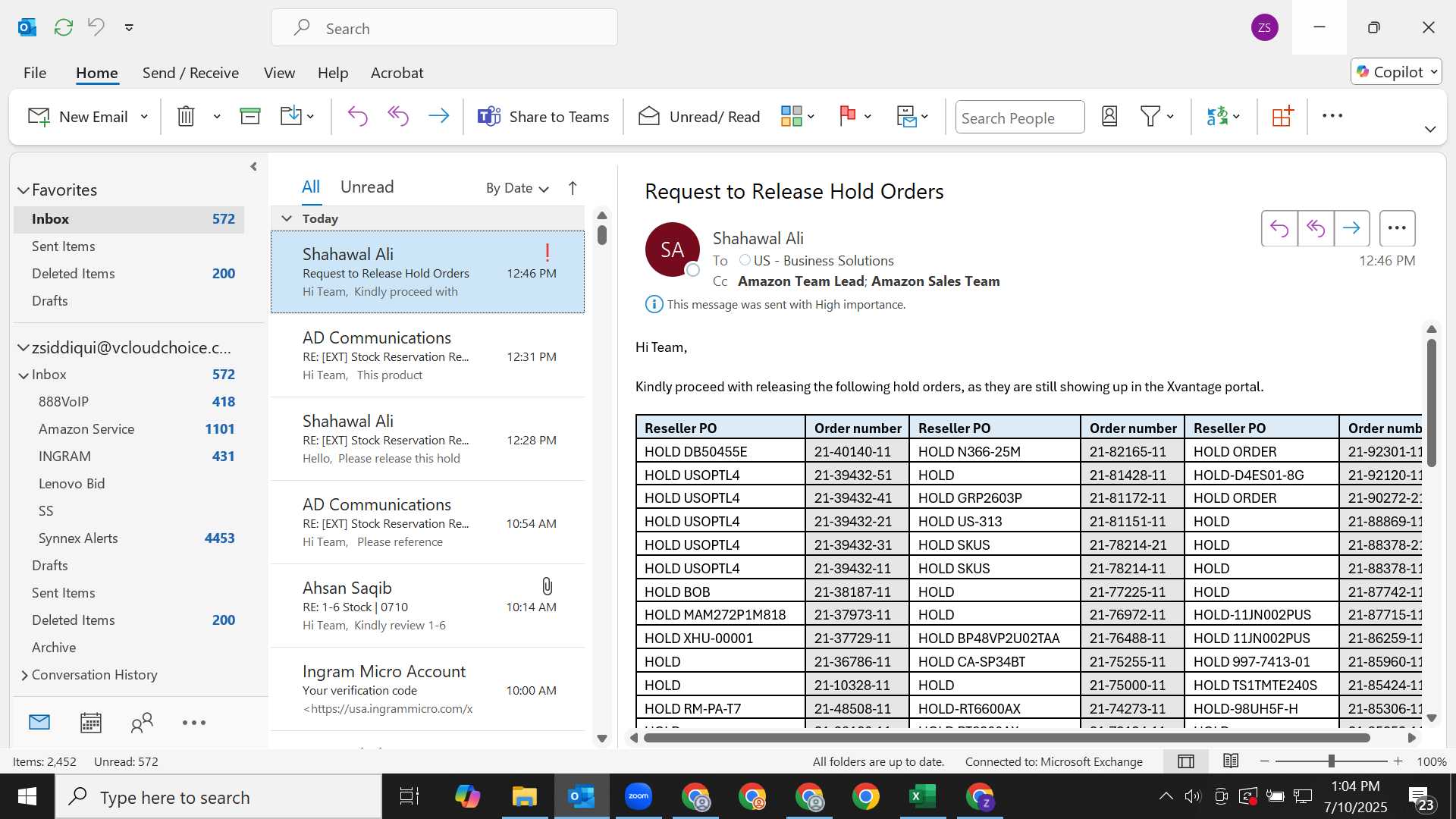Select the Home ribbon tab
Image resolution: width=1456 pixels, height=819 pixels.
pyautogui.click(x=96, y=73)
